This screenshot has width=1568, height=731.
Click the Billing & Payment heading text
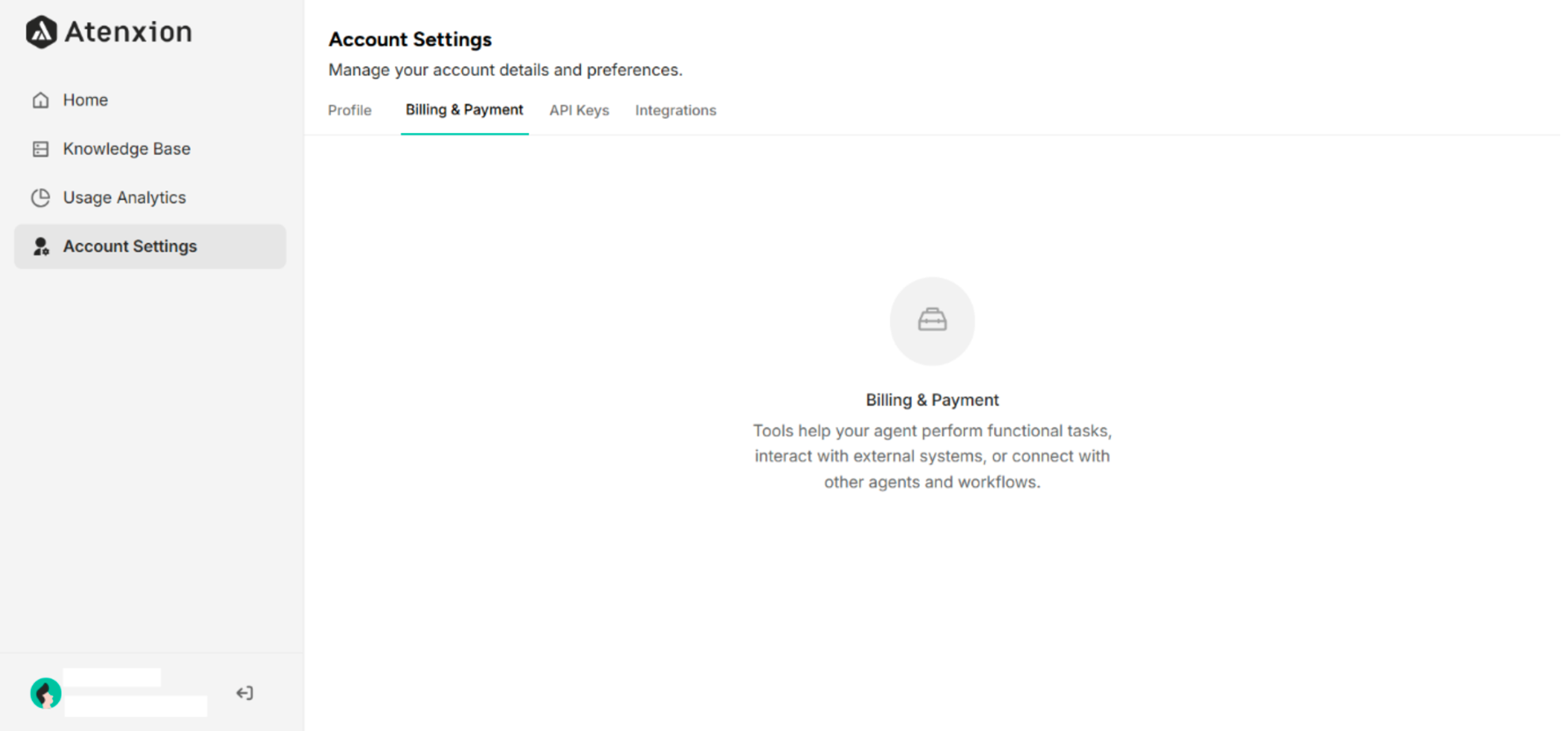pyautogui.click(x=932, y=400)
